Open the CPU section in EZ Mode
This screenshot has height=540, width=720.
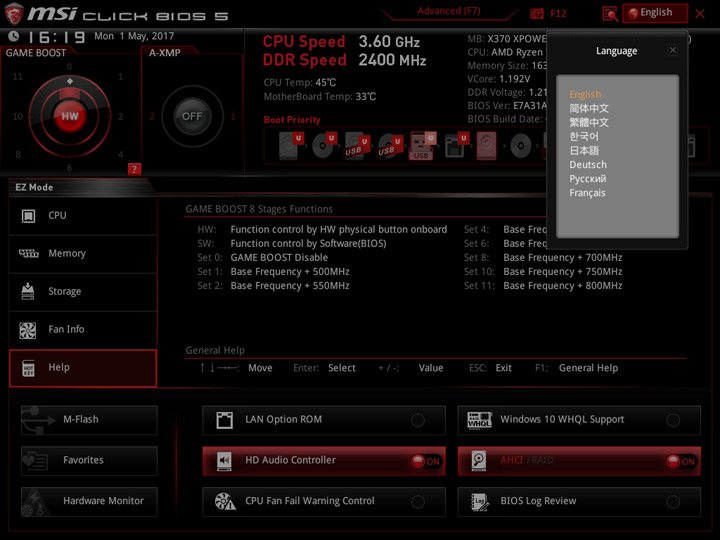[x=83, y=216]
